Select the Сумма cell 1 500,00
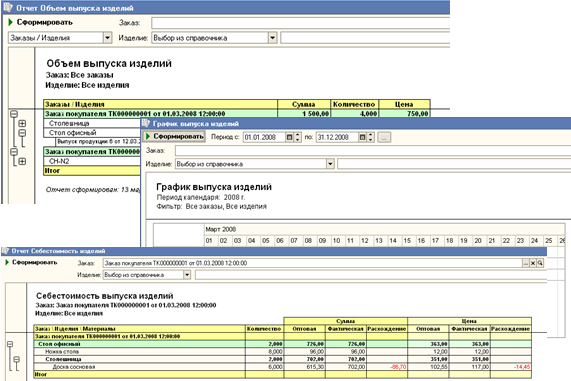The height and width of the screenshot is (381, 571). click(x=304, y=114)
